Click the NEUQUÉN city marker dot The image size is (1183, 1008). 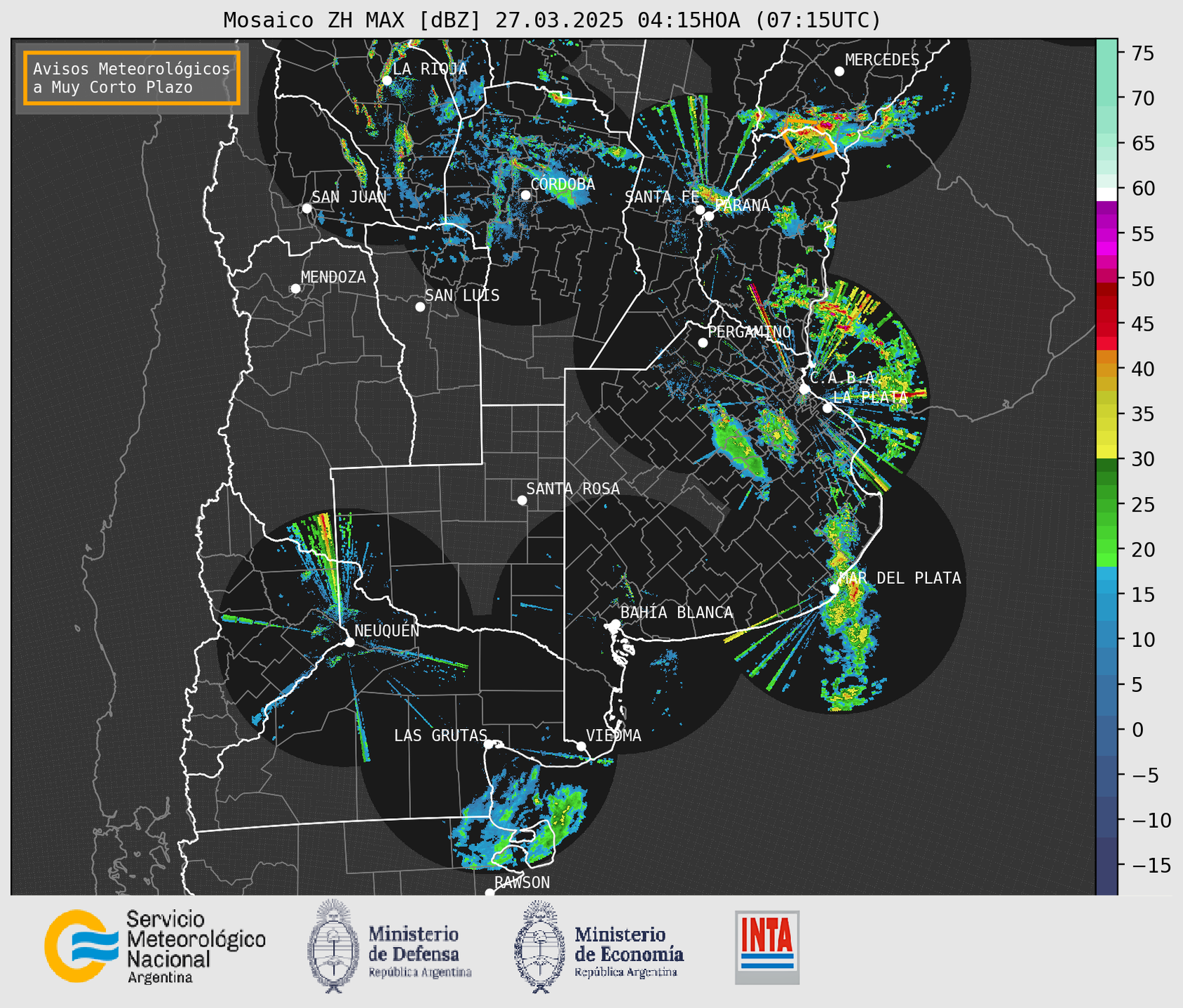[349, 642]
